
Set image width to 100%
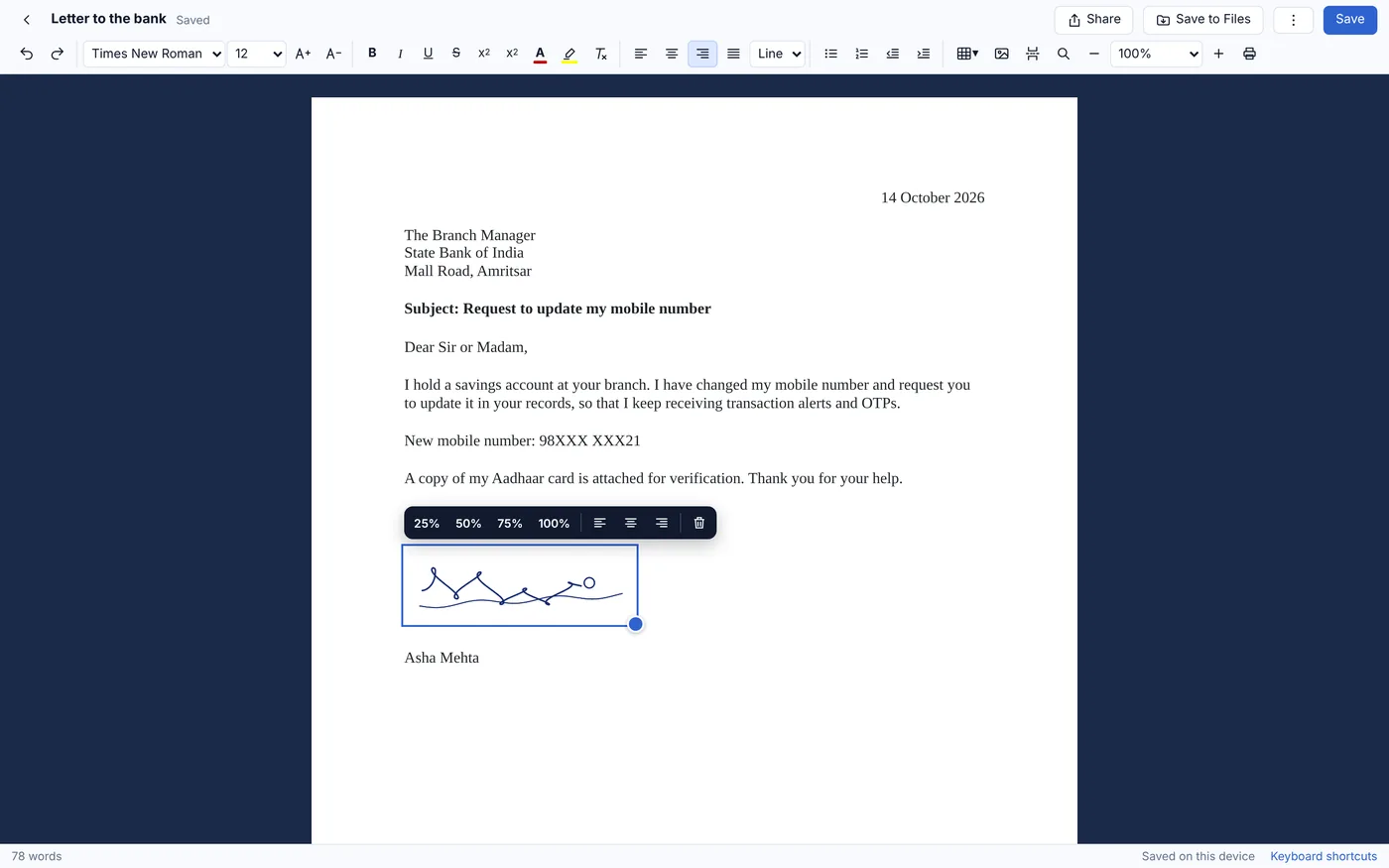554,523
